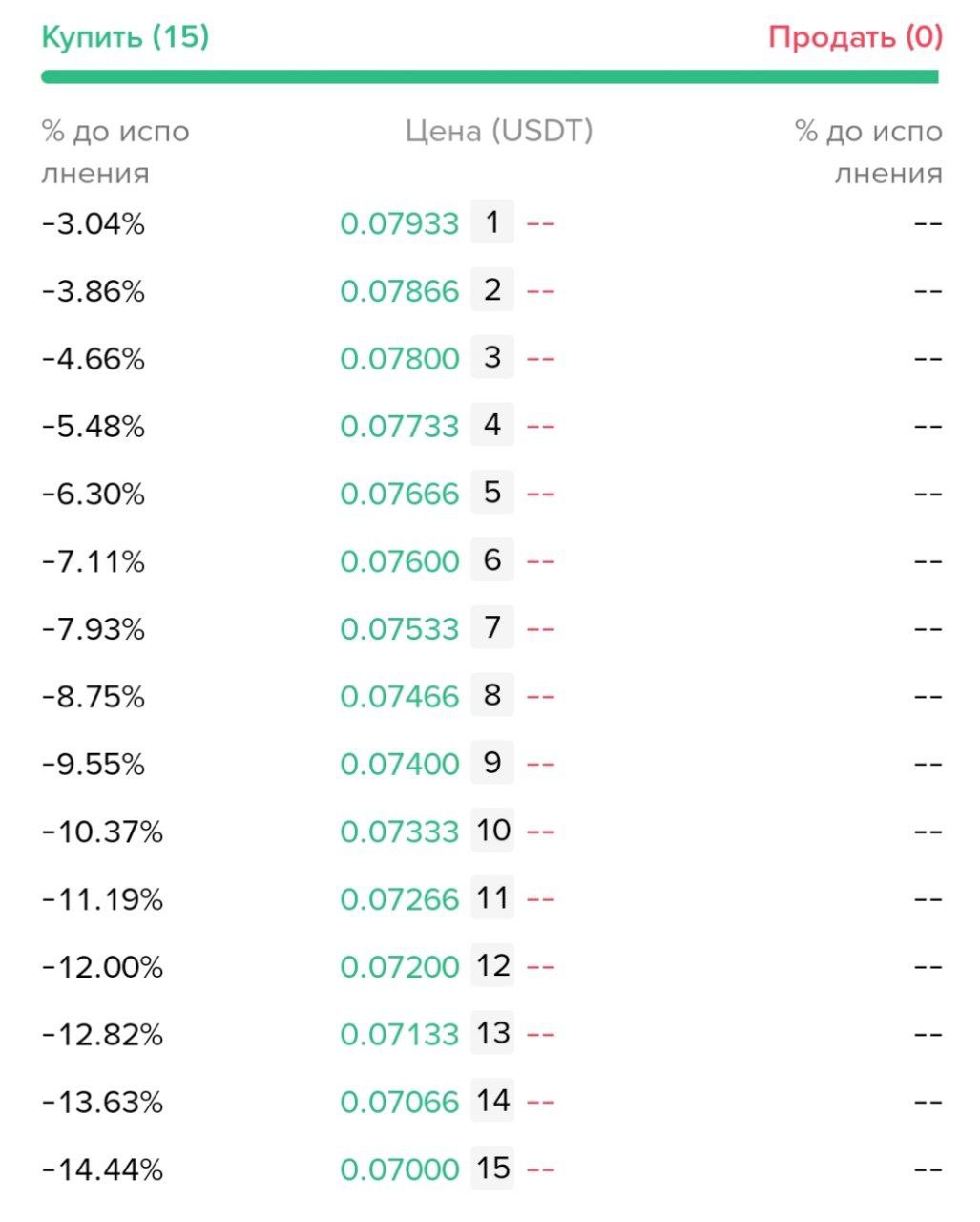Screen dimensions: 980x1222
Task: Switch to the Продать (0) tab
Action: point(856,37)
